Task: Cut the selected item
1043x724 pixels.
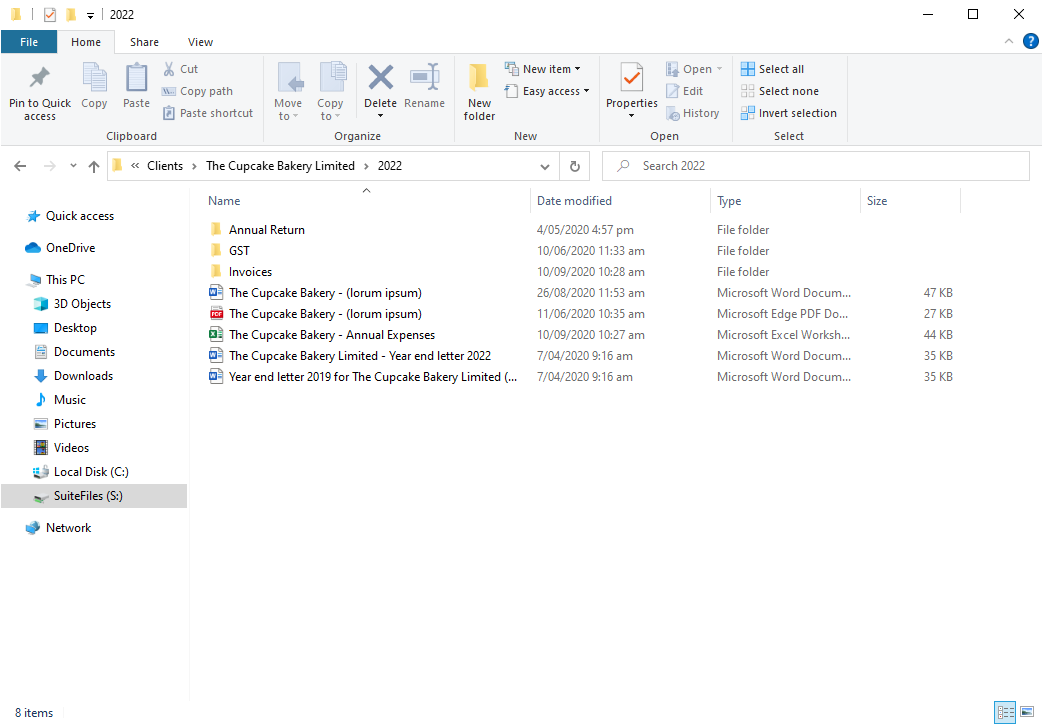Action: (180, 69)
